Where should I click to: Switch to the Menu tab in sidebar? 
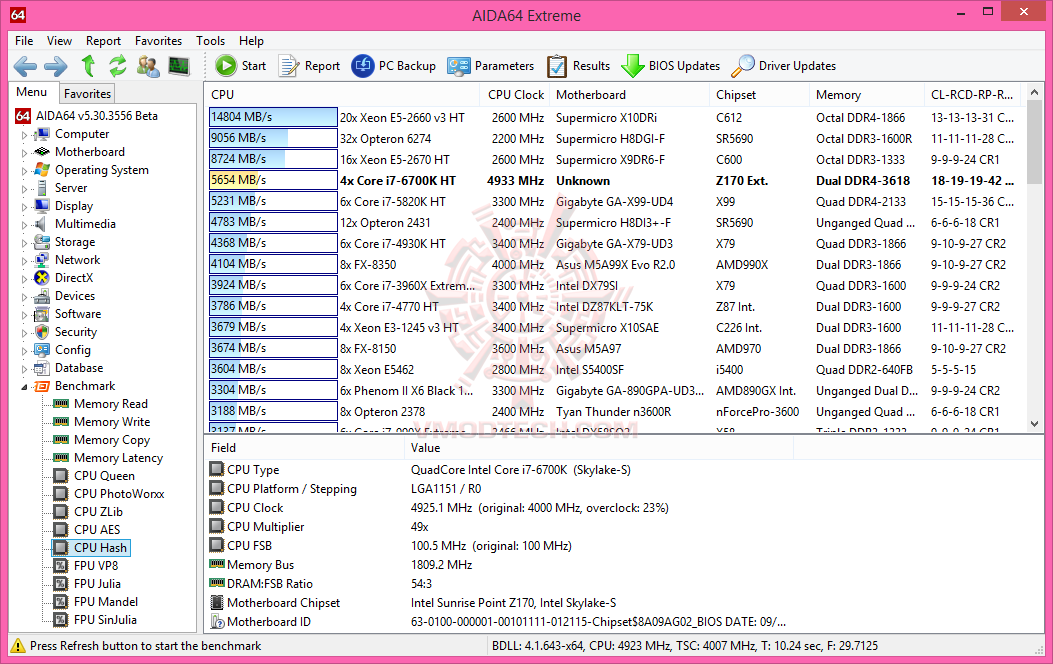32,92
